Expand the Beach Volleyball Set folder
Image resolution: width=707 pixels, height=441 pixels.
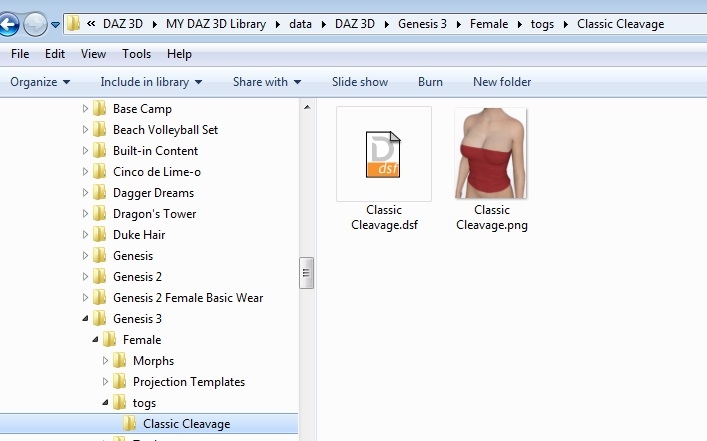tap(85, 130)
